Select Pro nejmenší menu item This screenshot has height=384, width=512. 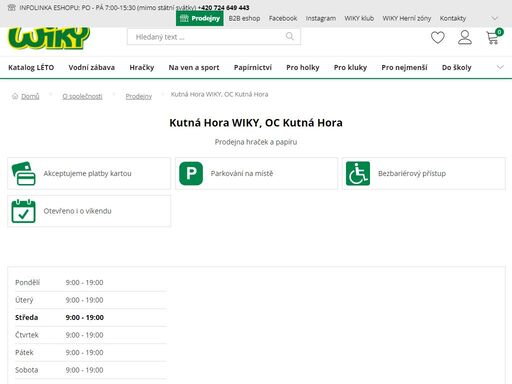(404, 67)
